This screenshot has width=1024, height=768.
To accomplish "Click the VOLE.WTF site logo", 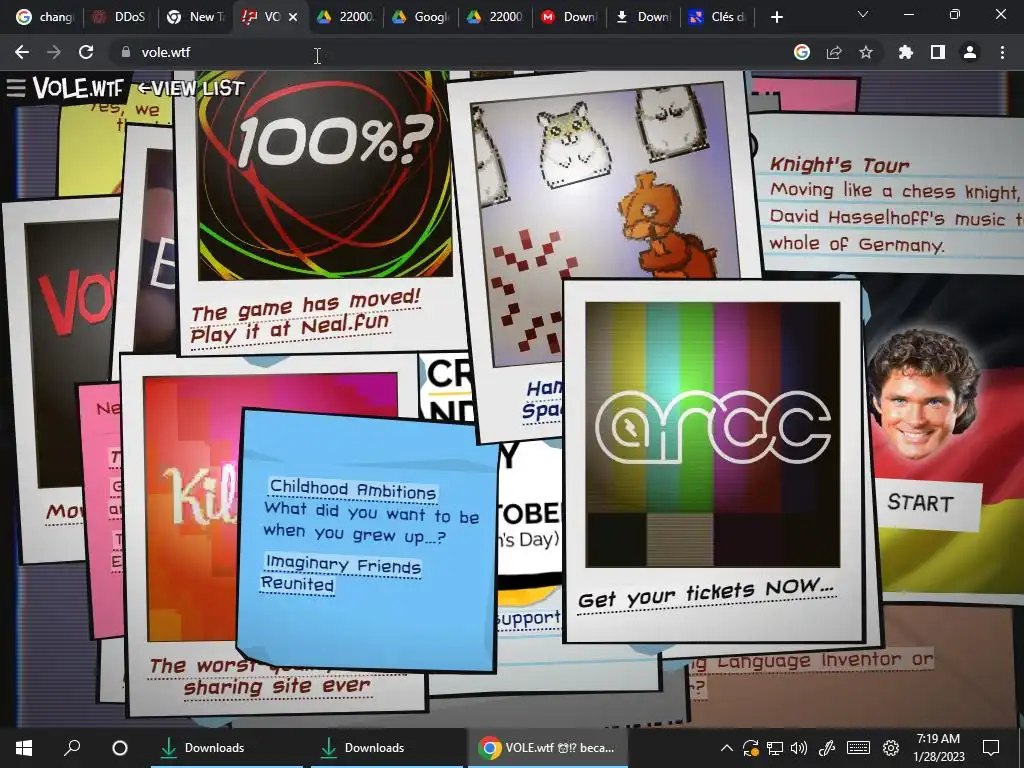I will 78,88.
